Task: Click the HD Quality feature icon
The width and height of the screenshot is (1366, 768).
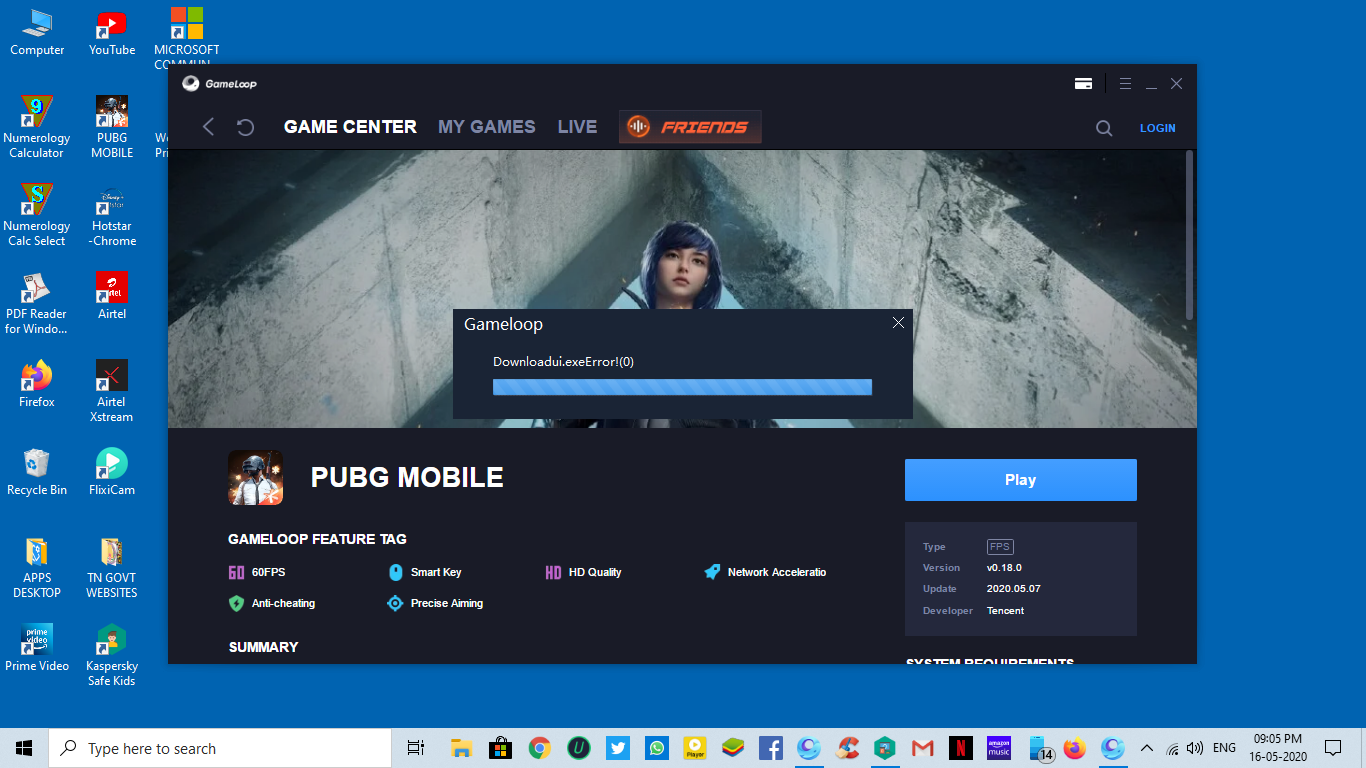Action: (553, 572)
